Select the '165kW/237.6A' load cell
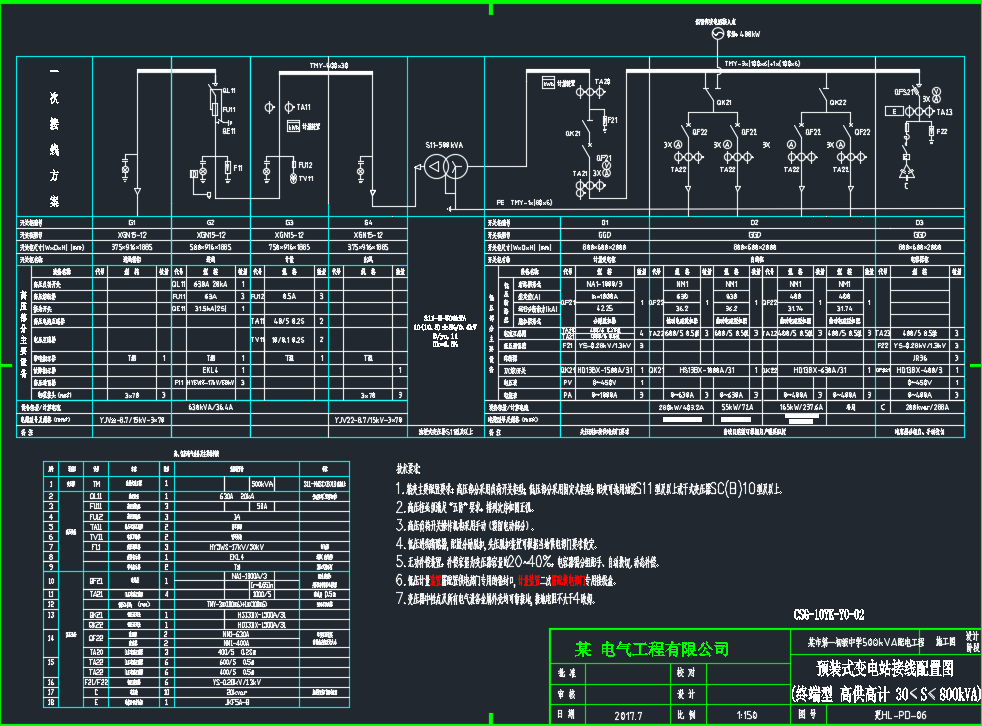Screen dimensions: 982x726 (x=800, y=407)
